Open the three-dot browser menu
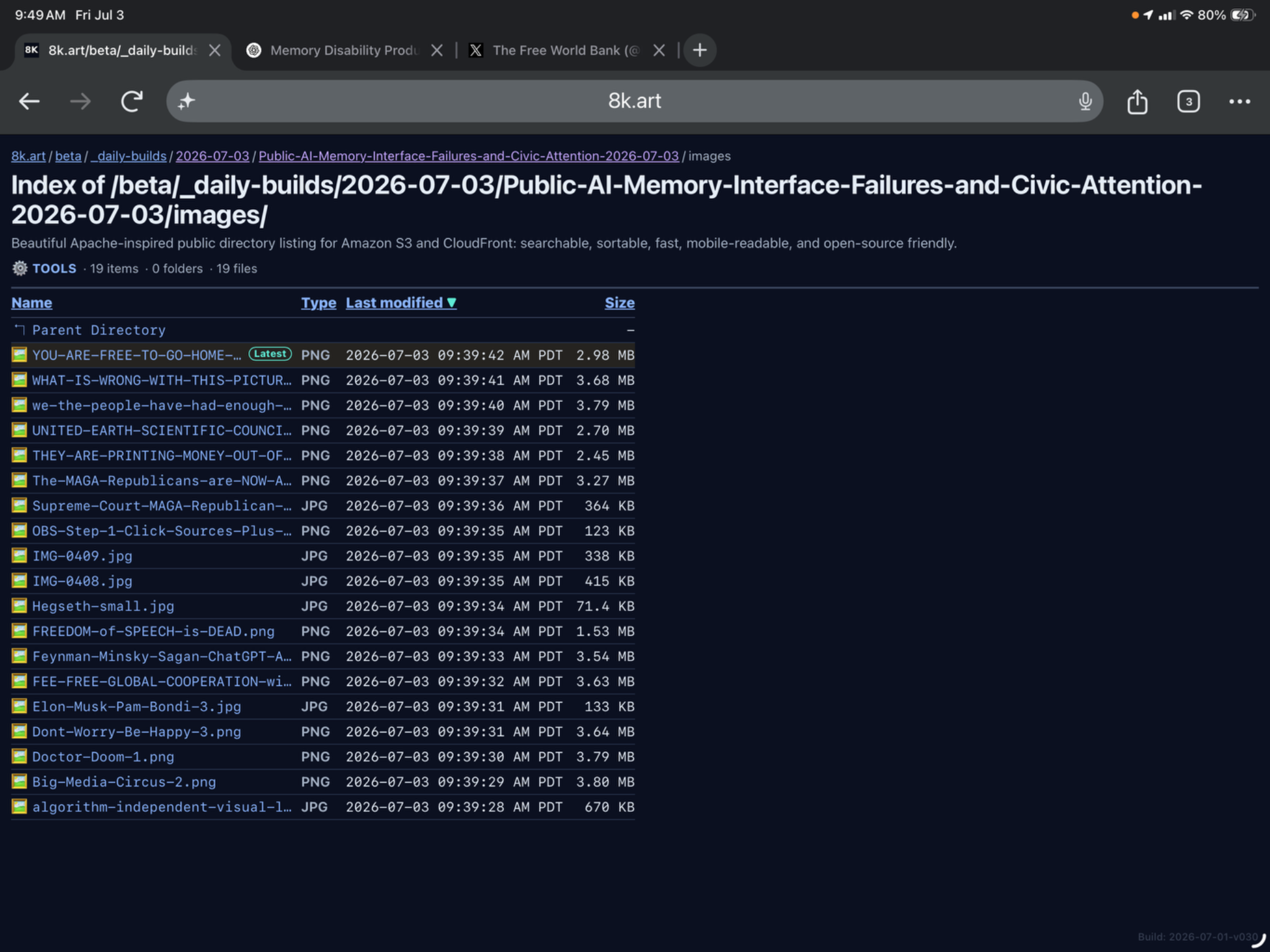This screenshot has width=1270, height=952. pyautogui.click(x=1240, y=101)
